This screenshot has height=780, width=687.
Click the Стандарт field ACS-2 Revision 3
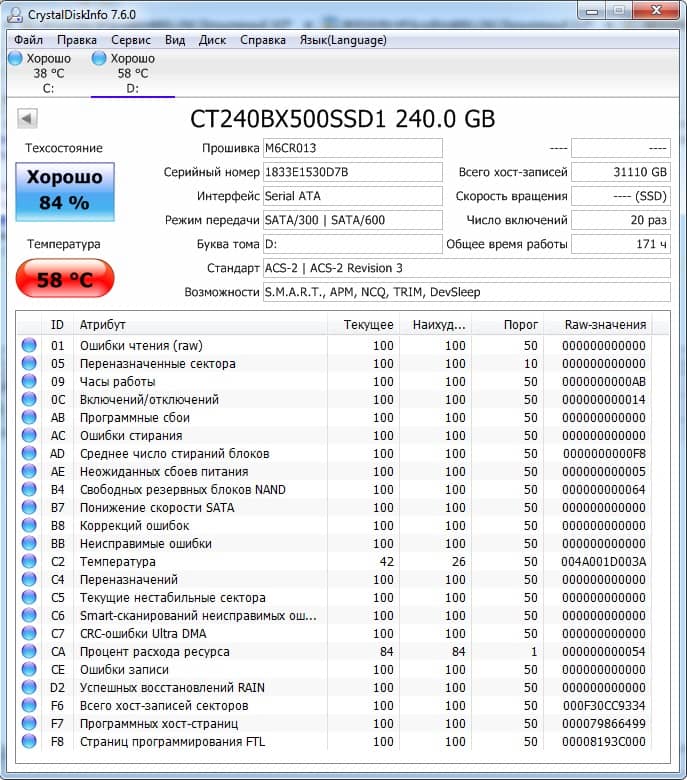(x=467, y=268)
